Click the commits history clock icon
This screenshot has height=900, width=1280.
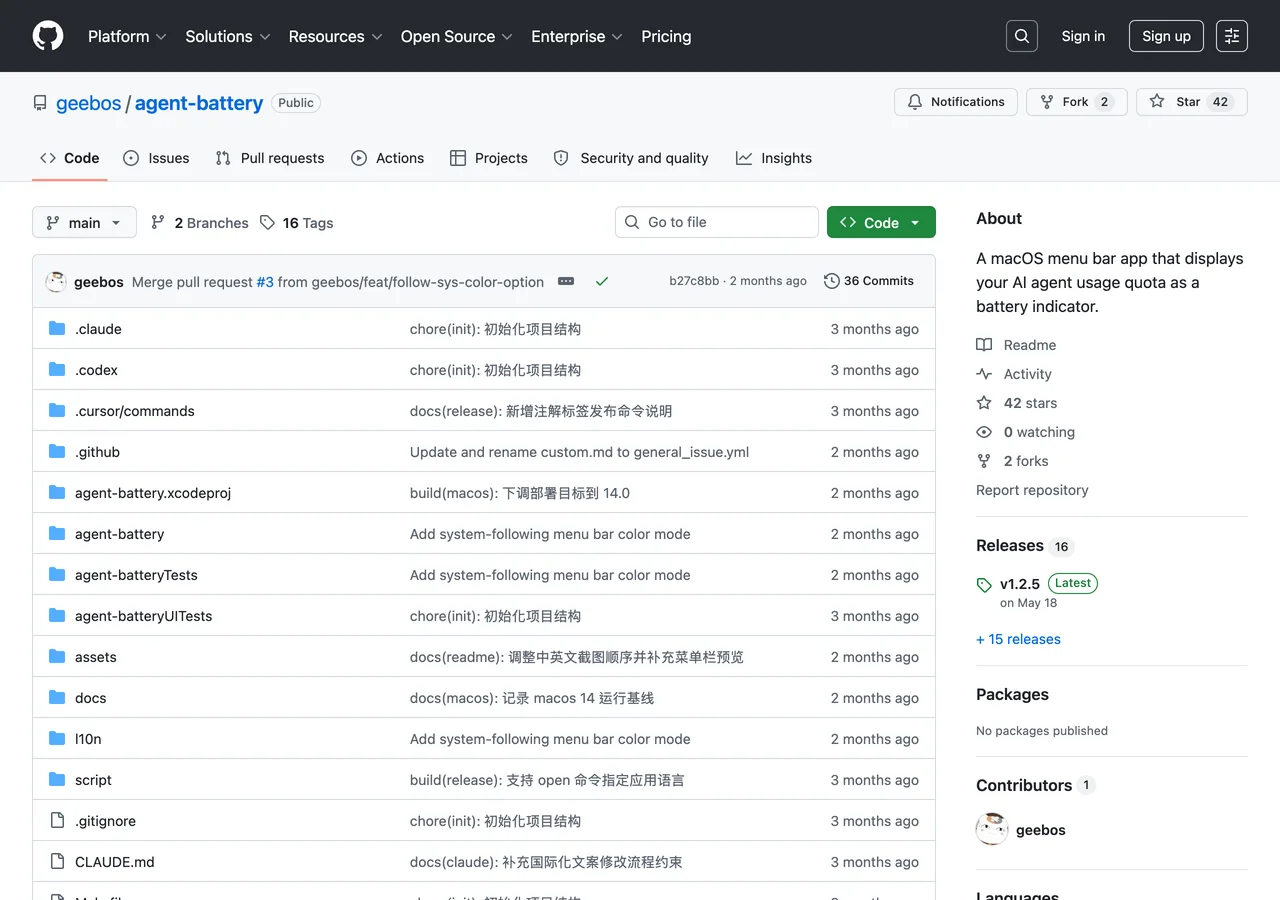831,281
